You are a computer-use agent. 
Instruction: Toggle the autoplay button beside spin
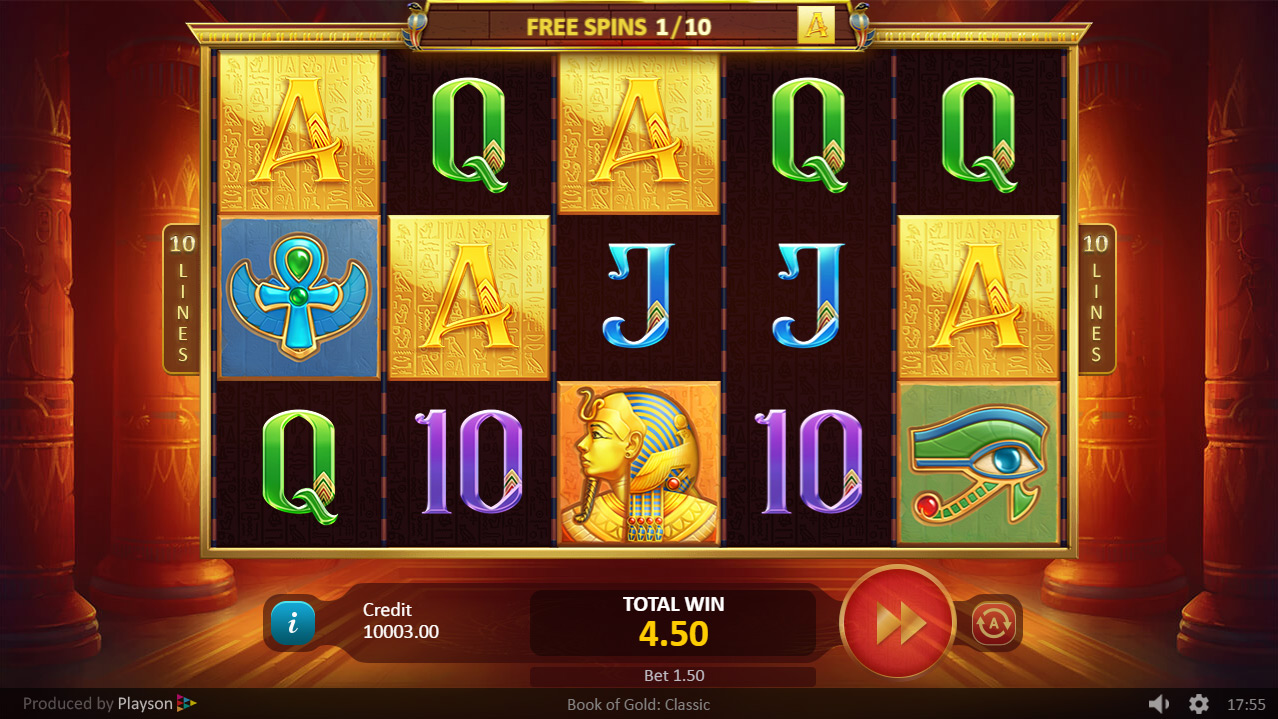pos(993,624)
